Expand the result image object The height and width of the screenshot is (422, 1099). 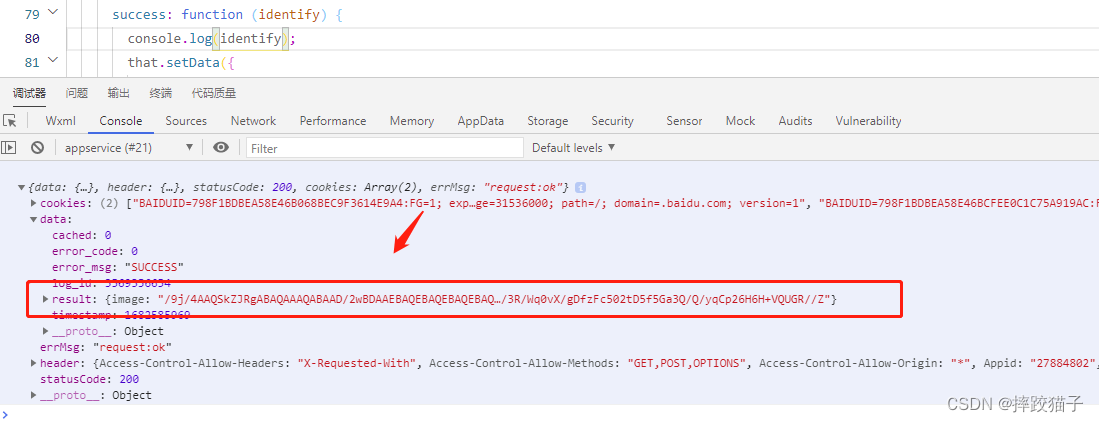(x=46, y=299)
